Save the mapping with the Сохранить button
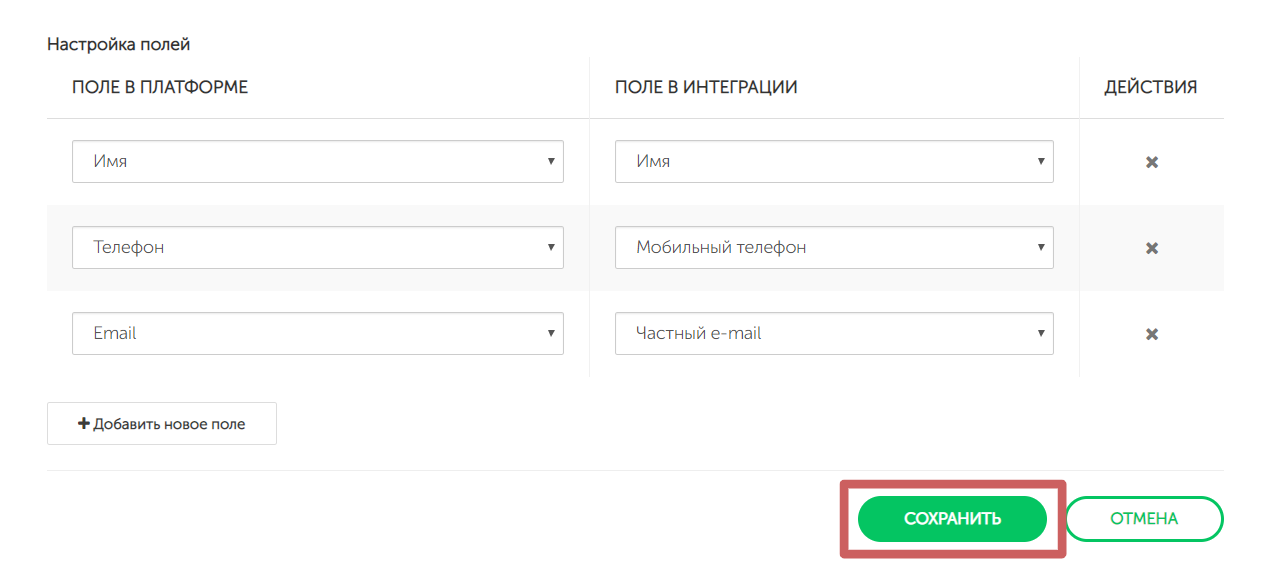This screenshot has height=587, width=1274. click(952, 519)
